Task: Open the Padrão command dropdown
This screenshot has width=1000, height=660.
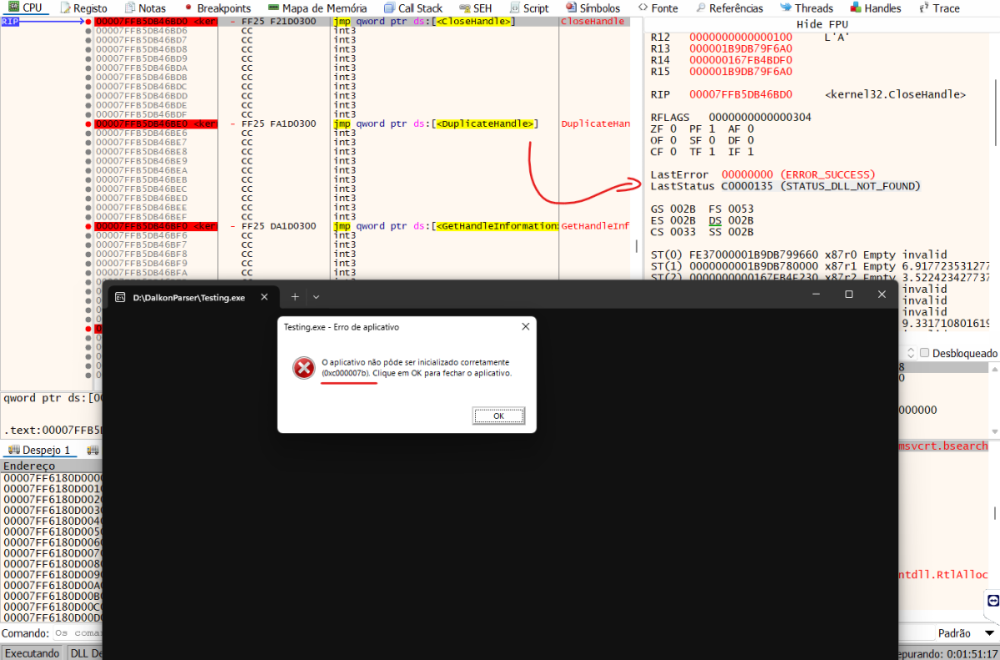Action: pos(961,633)
